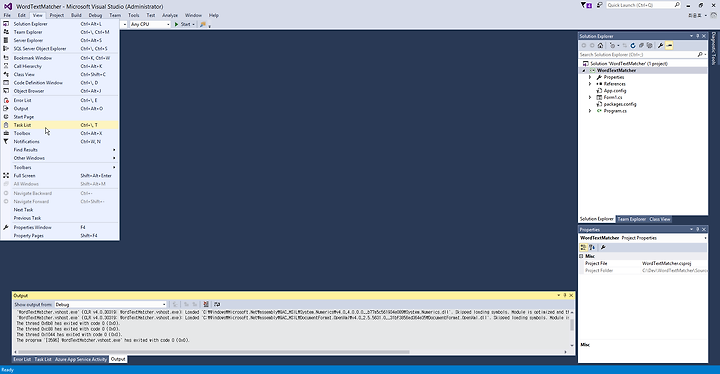Open the Toolbars submenu

[60, 167]
